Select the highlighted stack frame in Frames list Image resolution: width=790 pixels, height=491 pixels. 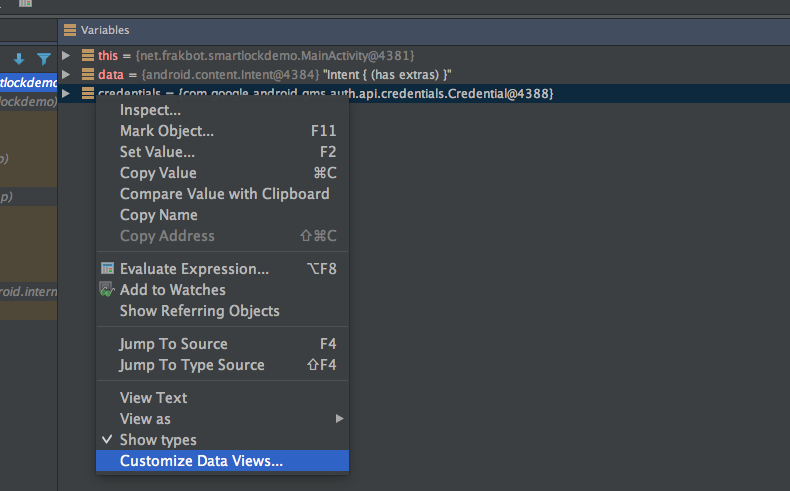[29, 82]
